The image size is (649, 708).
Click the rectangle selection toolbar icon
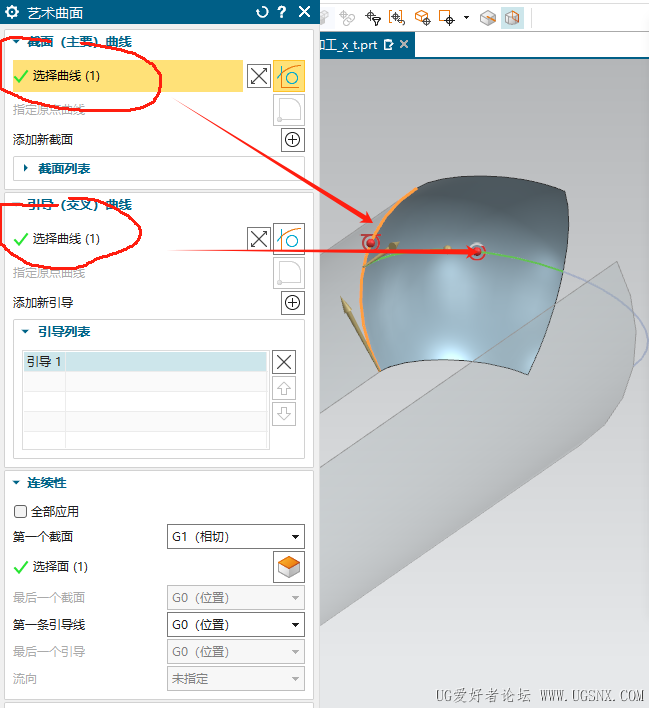(x=446, y=18)
